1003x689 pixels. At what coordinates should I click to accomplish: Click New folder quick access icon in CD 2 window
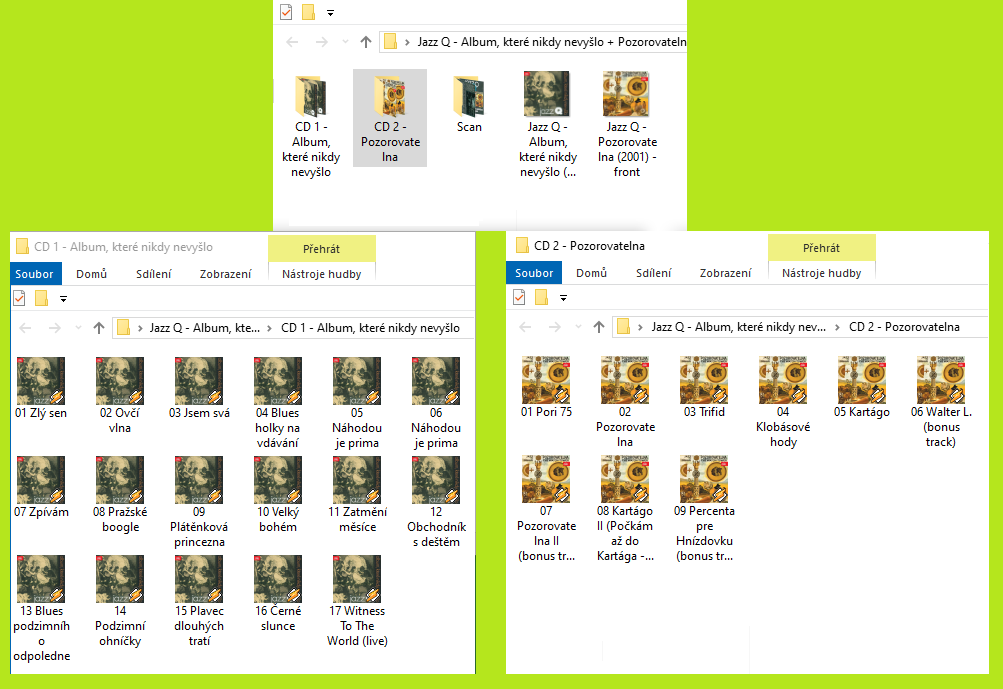(541, 297)
